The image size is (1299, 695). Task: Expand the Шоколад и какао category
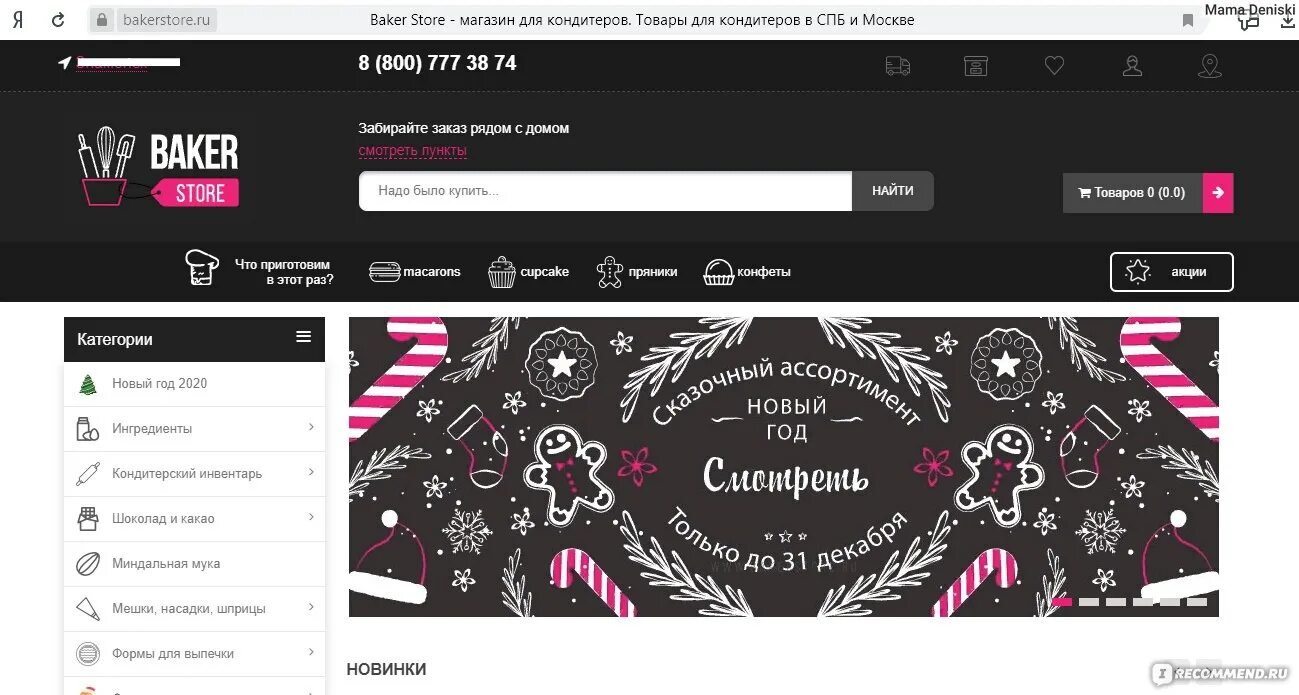pos(194,518)
